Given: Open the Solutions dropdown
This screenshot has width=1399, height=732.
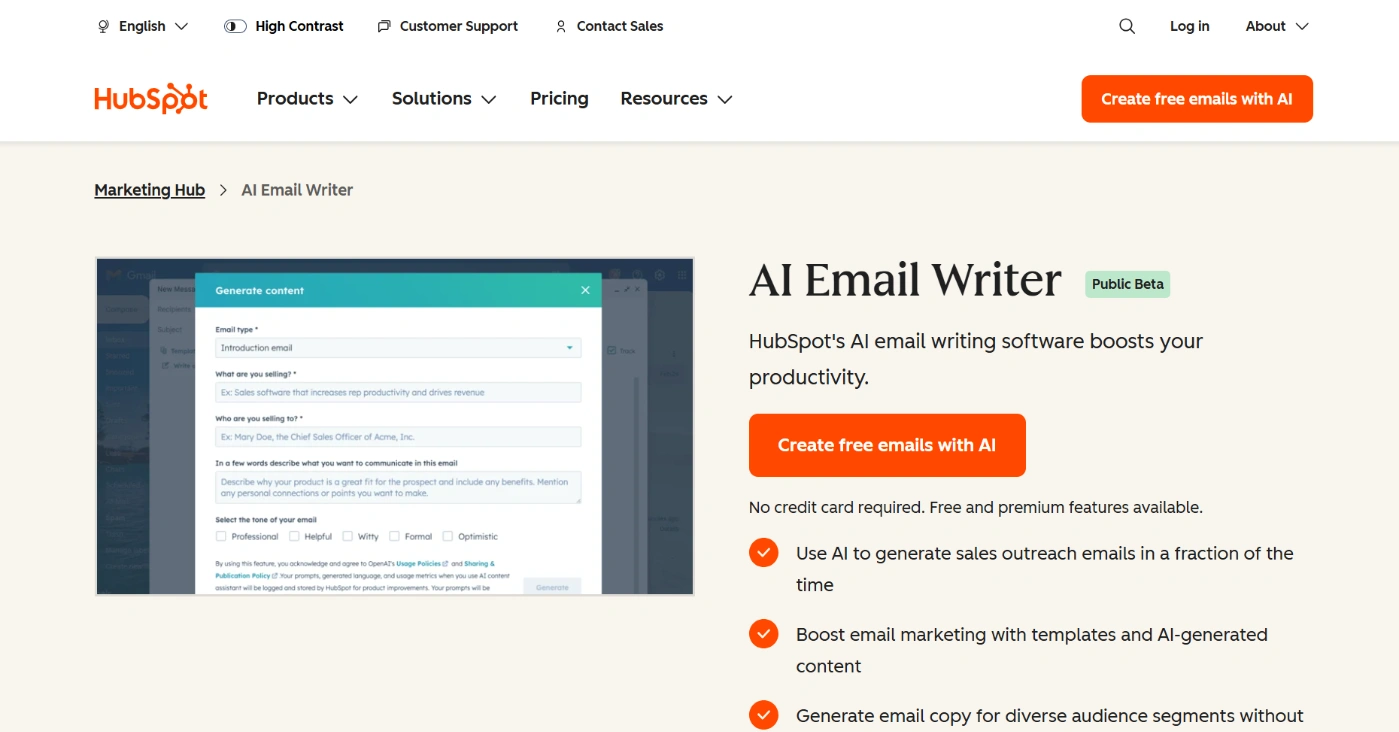Looking at the screenshot, I should [444, 99].
